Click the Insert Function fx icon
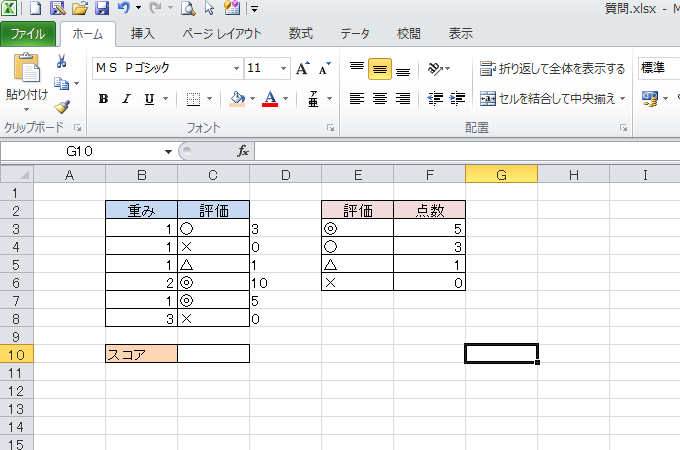Viewport: 680px width, 450px height. click(242, 151)
